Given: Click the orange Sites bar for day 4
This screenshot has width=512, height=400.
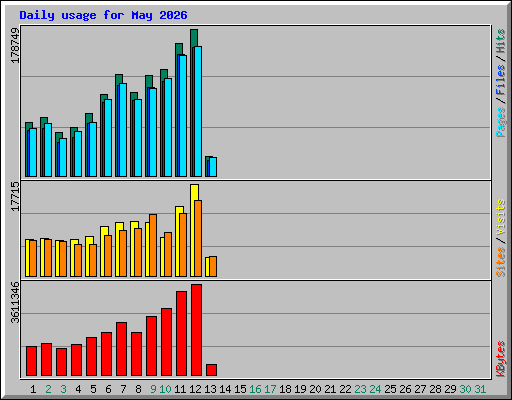Looking at the screenshot, I should (x=78, y=260).
